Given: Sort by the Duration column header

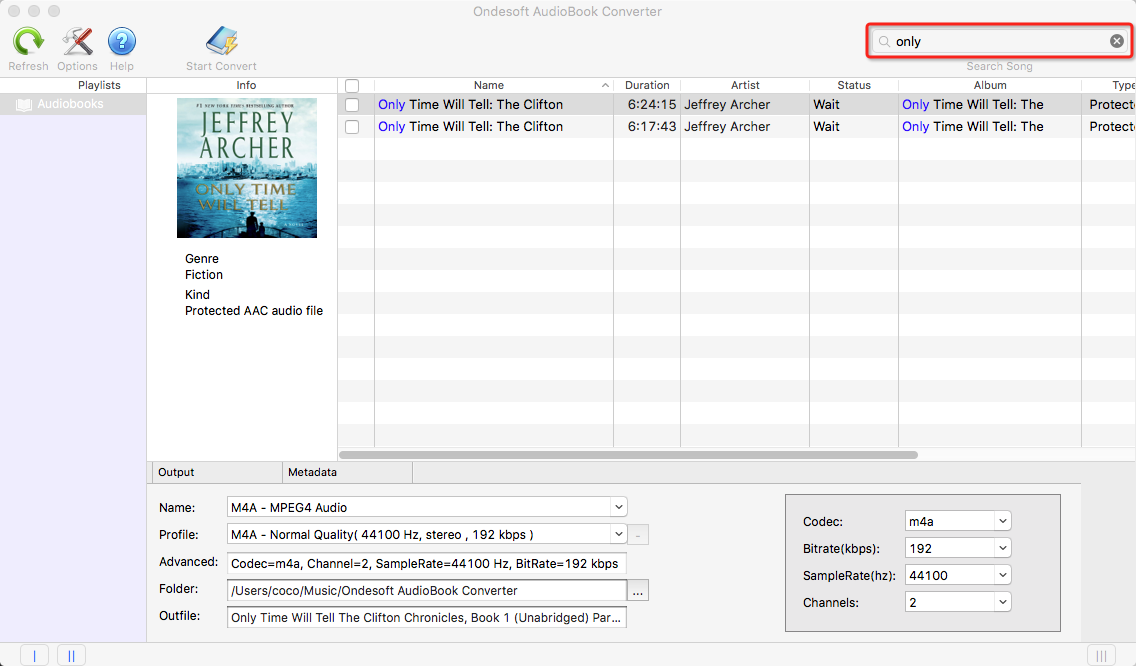Looking at the screenshot, I should tap(647, 86).
